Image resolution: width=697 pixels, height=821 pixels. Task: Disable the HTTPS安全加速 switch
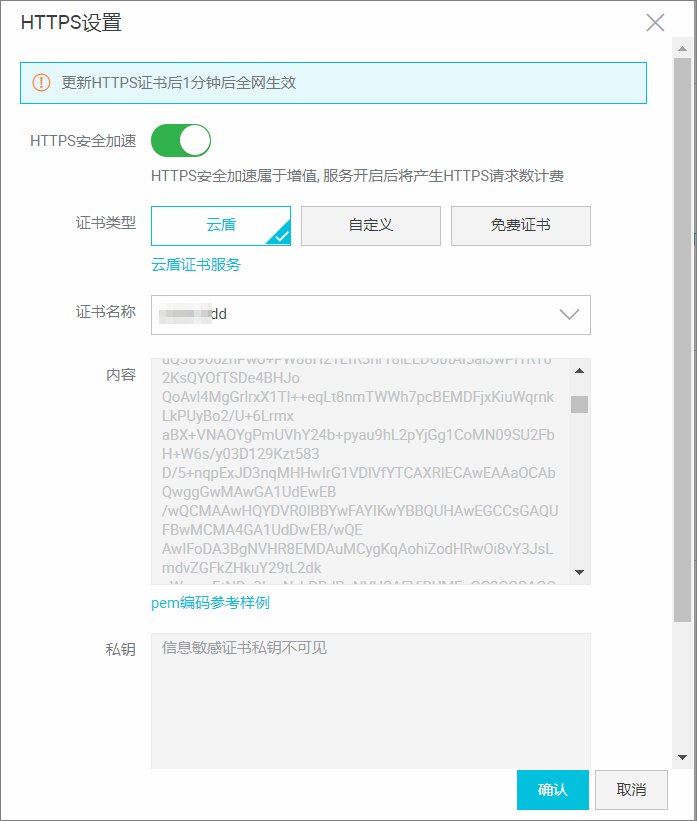tap(181, 141)
